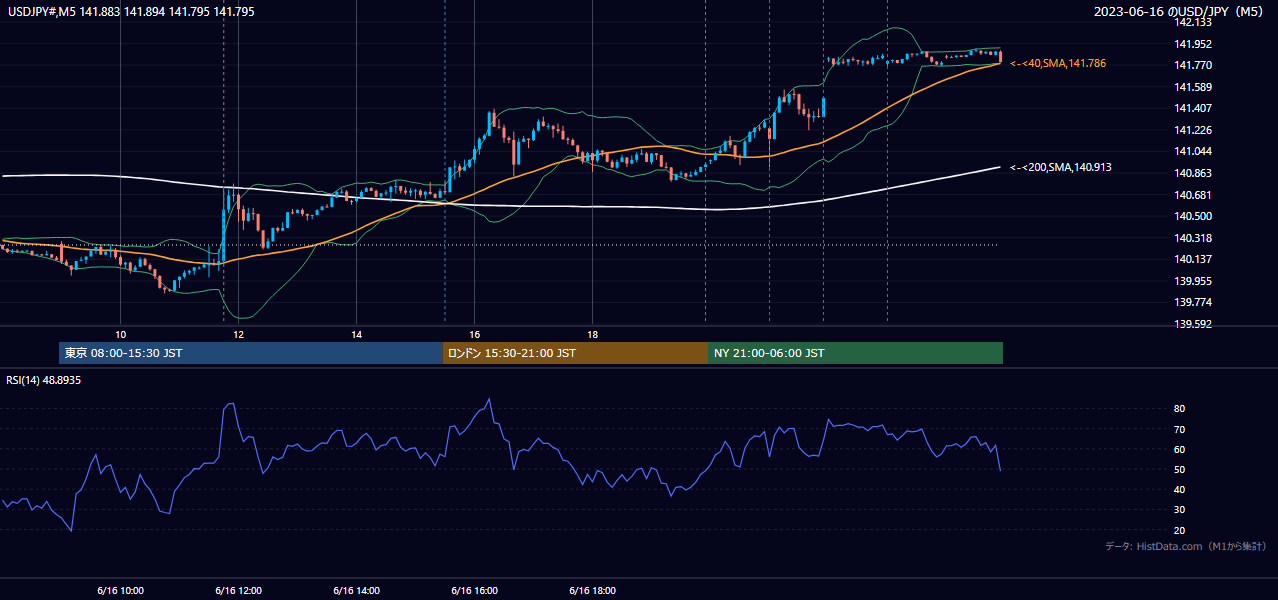Click the 141.589 price axis label

(1194, 88)
